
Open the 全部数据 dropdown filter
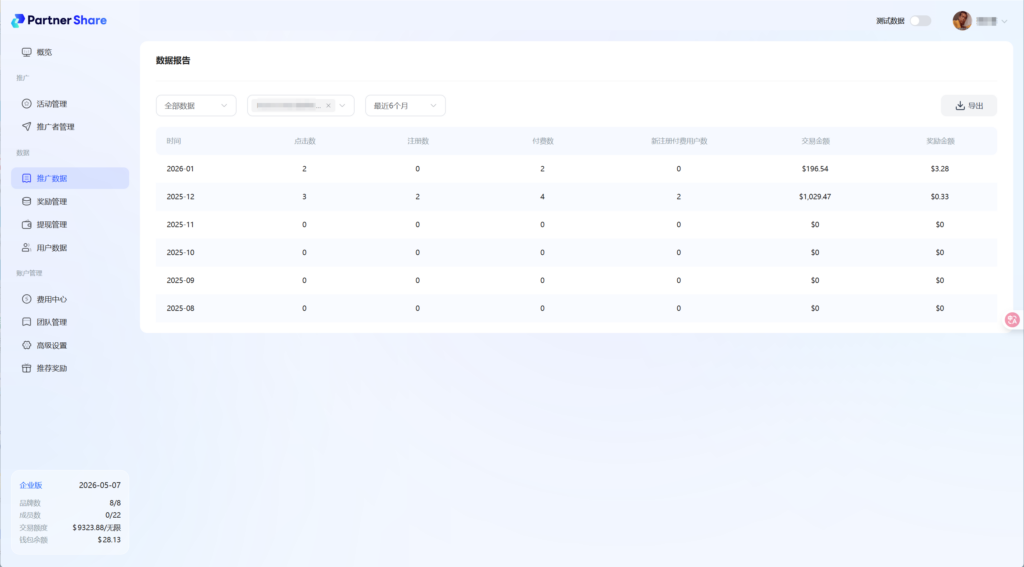click(x=196, y=105)
